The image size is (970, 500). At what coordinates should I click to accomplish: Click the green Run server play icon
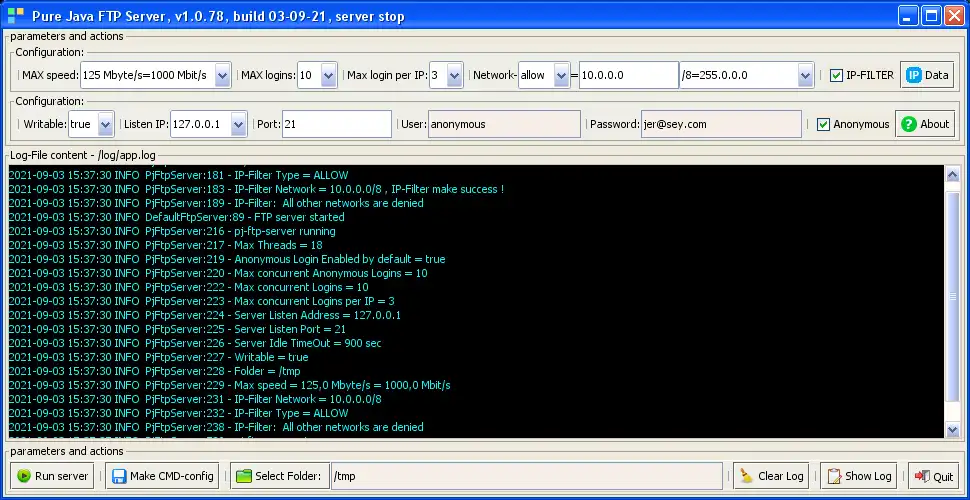[x=24, y=476]
